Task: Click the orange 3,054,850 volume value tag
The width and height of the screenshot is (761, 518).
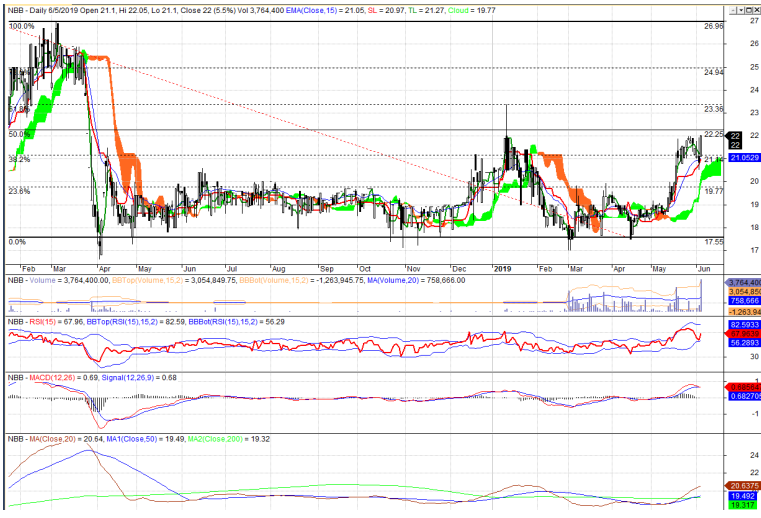Action: (744, 291)
